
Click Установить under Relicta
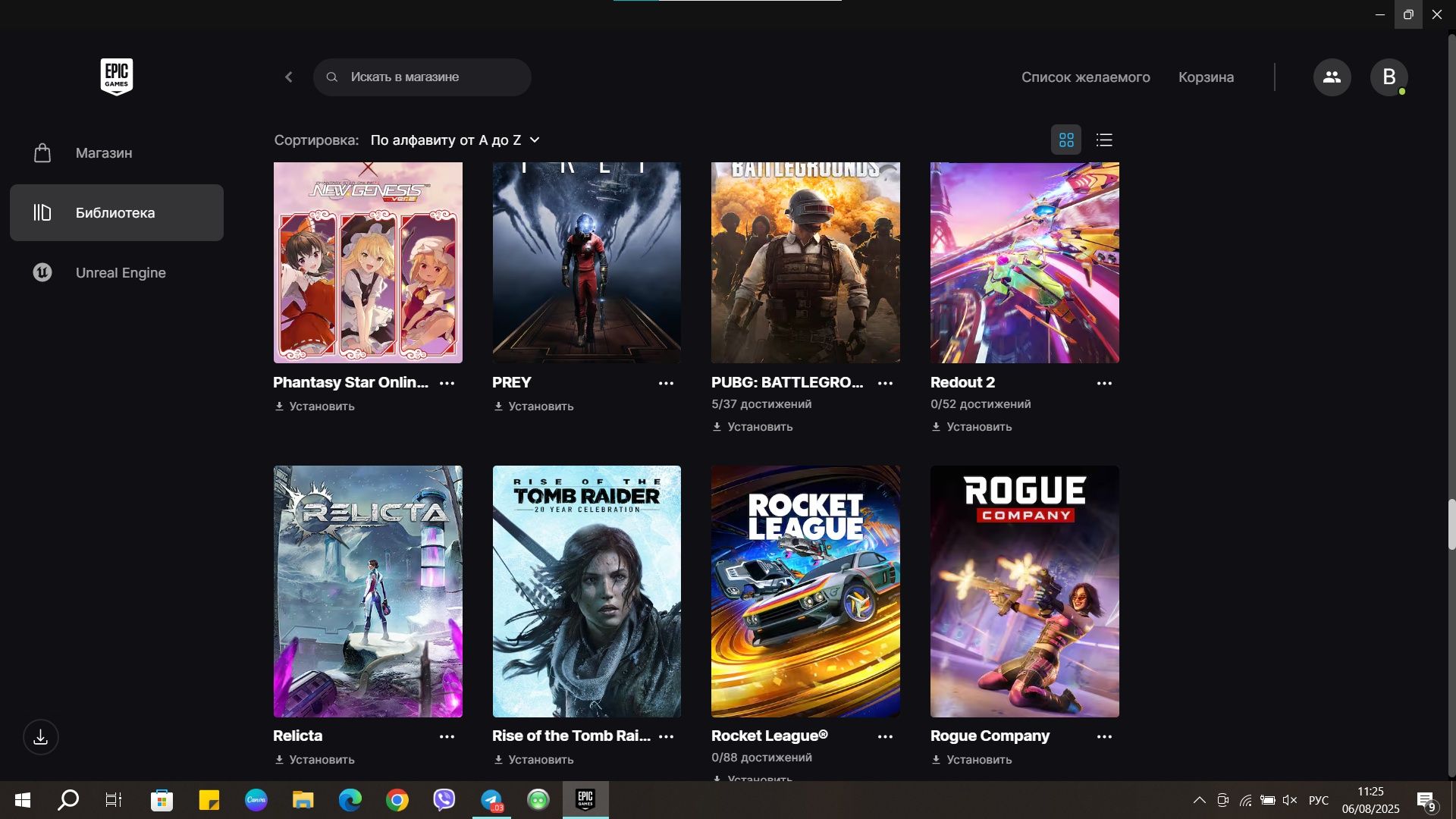[x=315, y=760]
